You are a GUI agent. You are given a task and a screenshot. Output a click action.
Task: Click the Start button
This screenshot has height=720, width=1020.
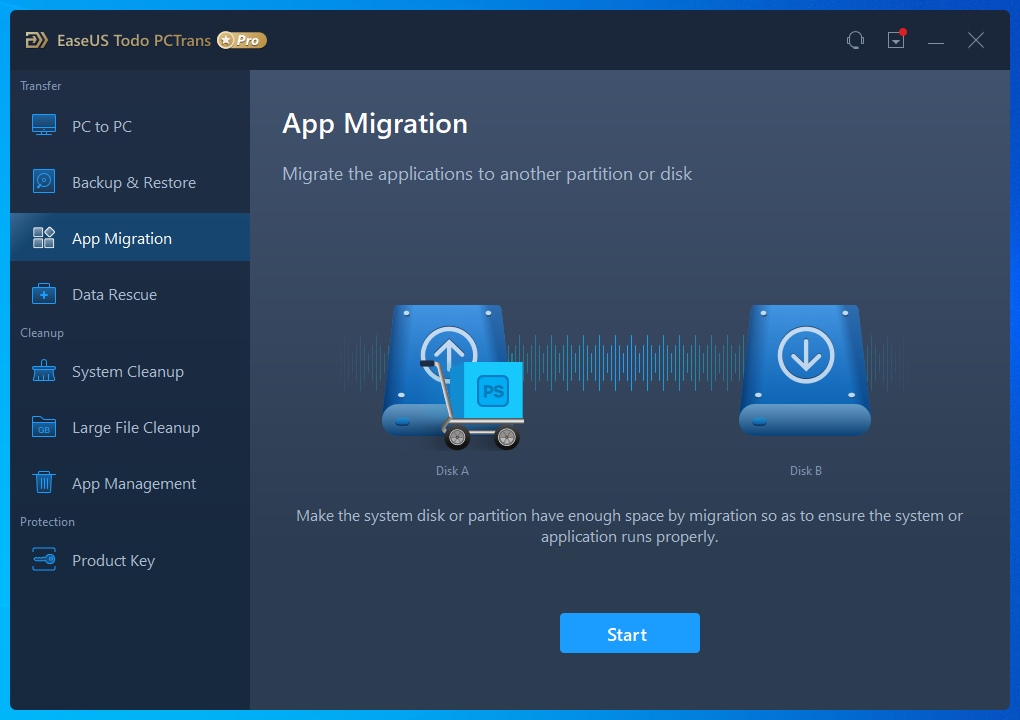(x=630, y=633)
